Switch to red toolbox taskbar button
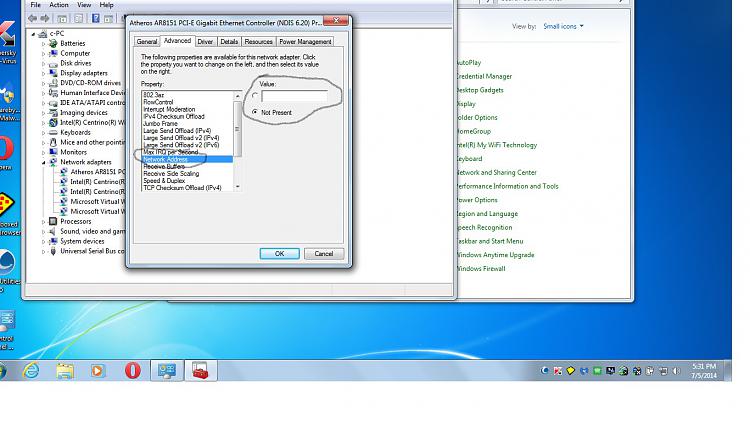Screen dimensions: 750x422 coord(200,371)
